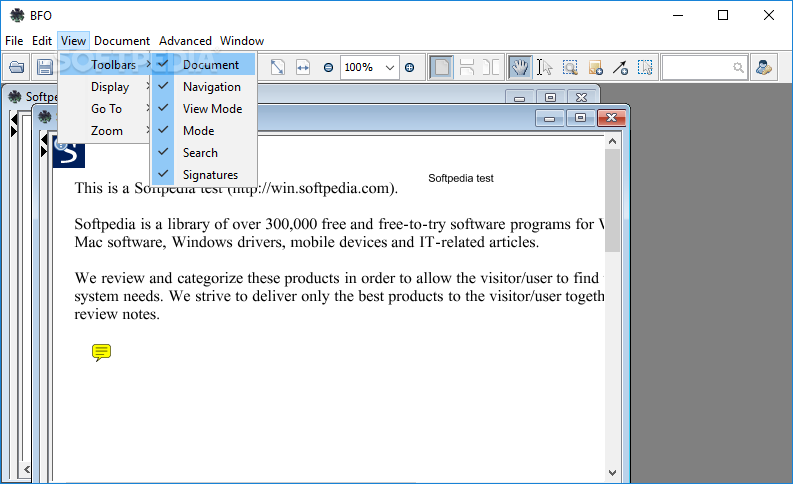Minimize the front document window
The width and height of the screenshot is (793, 484).
point(550,118)
